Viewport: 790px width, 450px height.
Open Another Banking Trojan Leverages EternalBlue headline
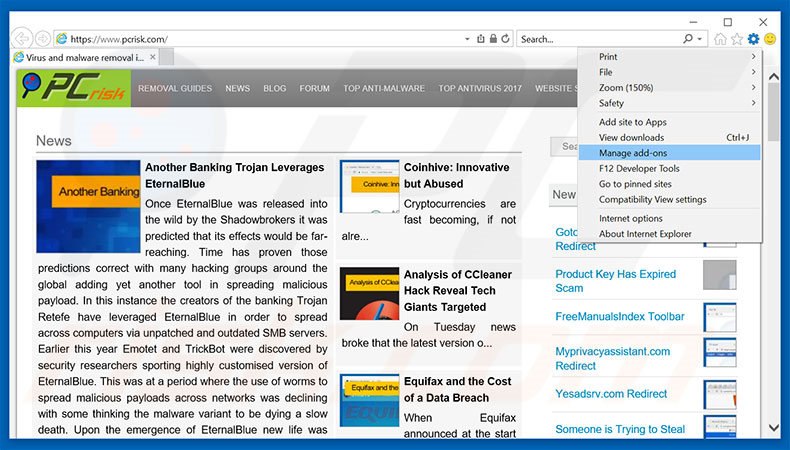tap(235, 175)
